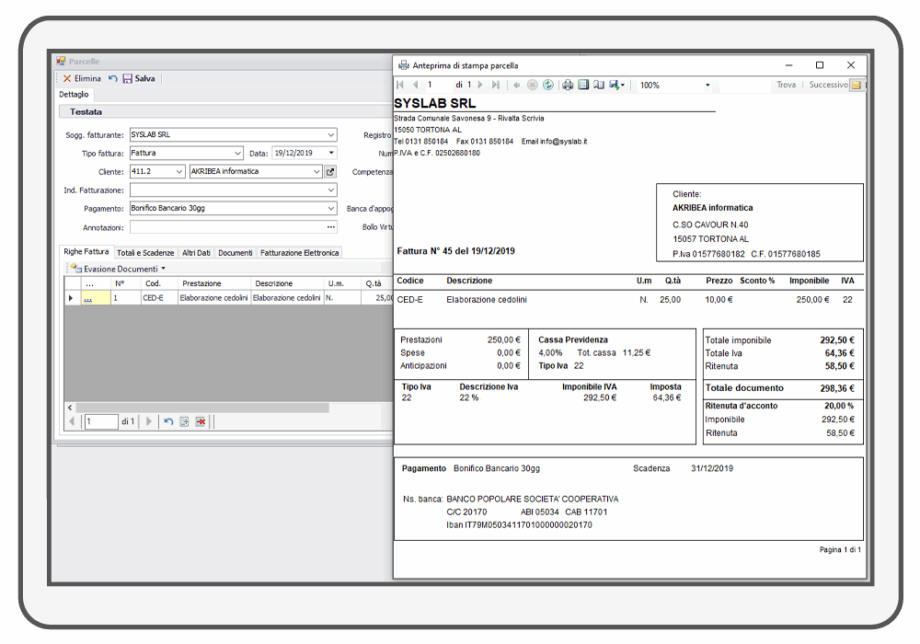Refresh the print preview report
This screenshot has width=920, height=644.
(x=548, y=85)
